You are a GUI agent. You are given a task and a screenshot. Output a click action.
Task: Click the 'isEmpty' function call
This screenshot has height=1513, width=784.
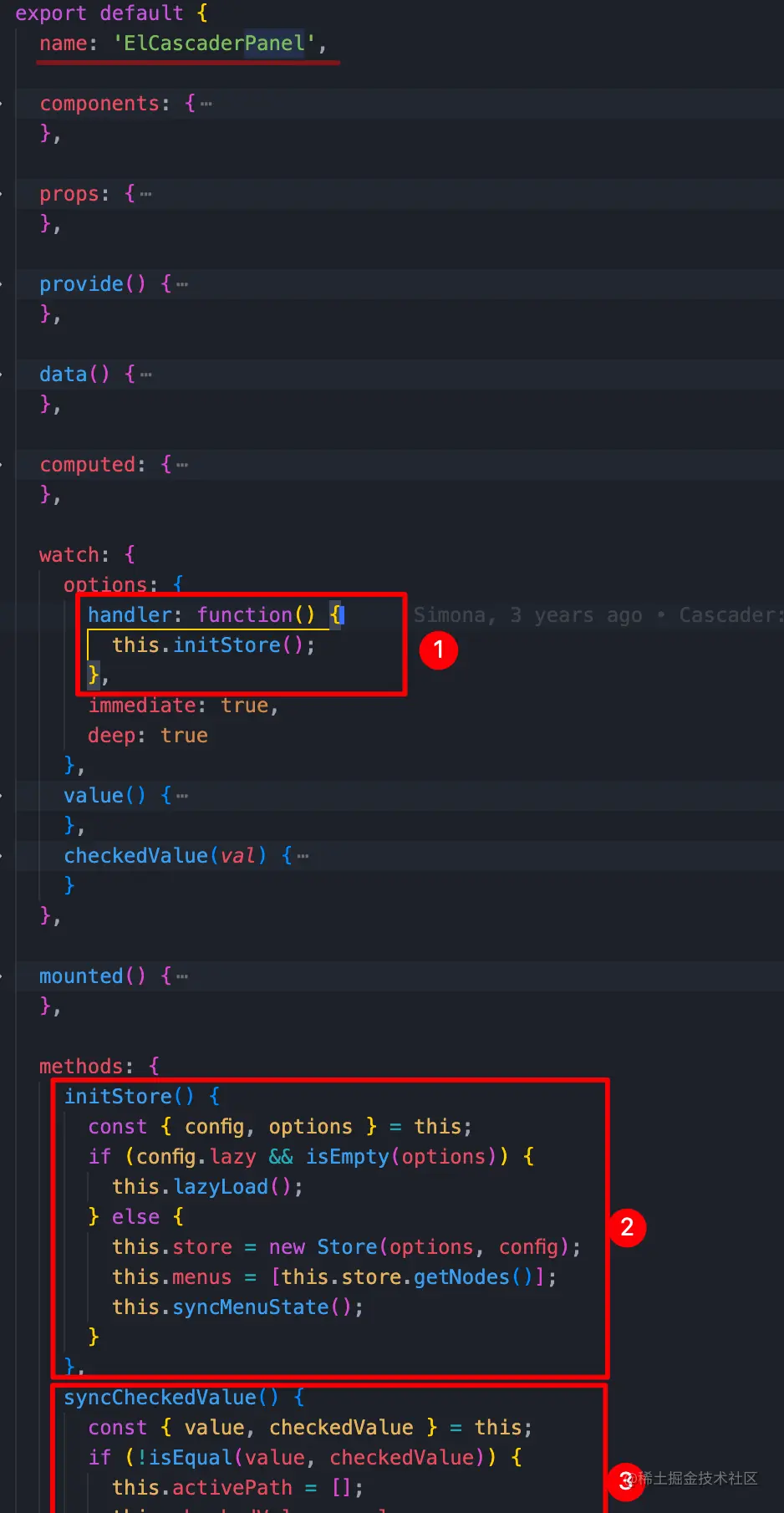click(348, 1157)
